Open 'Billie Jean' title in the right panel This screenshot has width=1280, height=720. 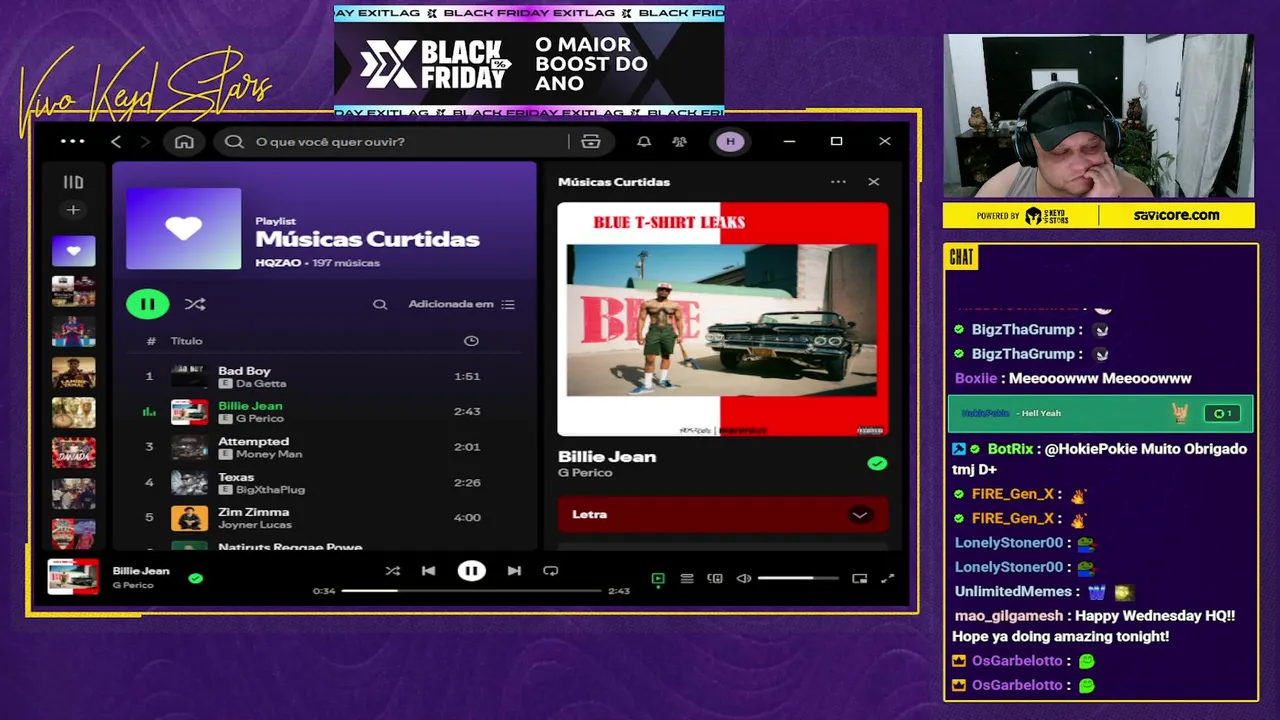point(607,456)
